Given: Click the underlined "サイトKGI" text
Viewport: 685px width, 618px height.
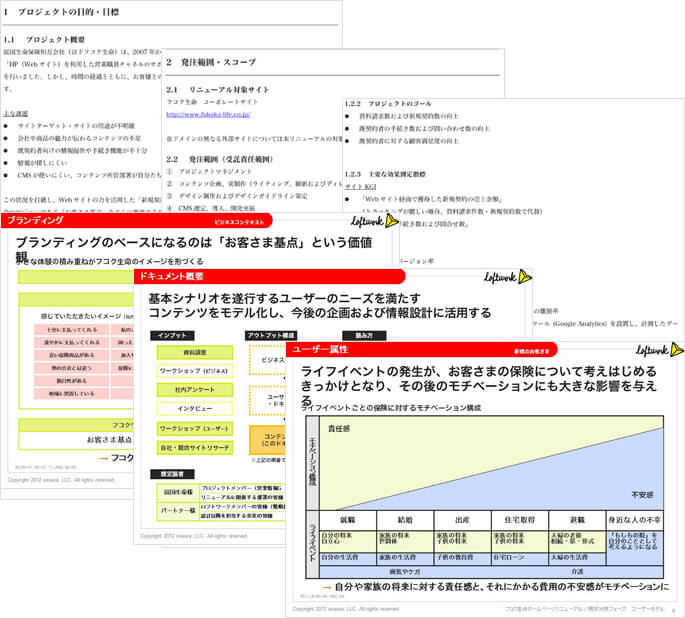Looking at the screenshot, I should pyautogui.click(x=360, y=186).
